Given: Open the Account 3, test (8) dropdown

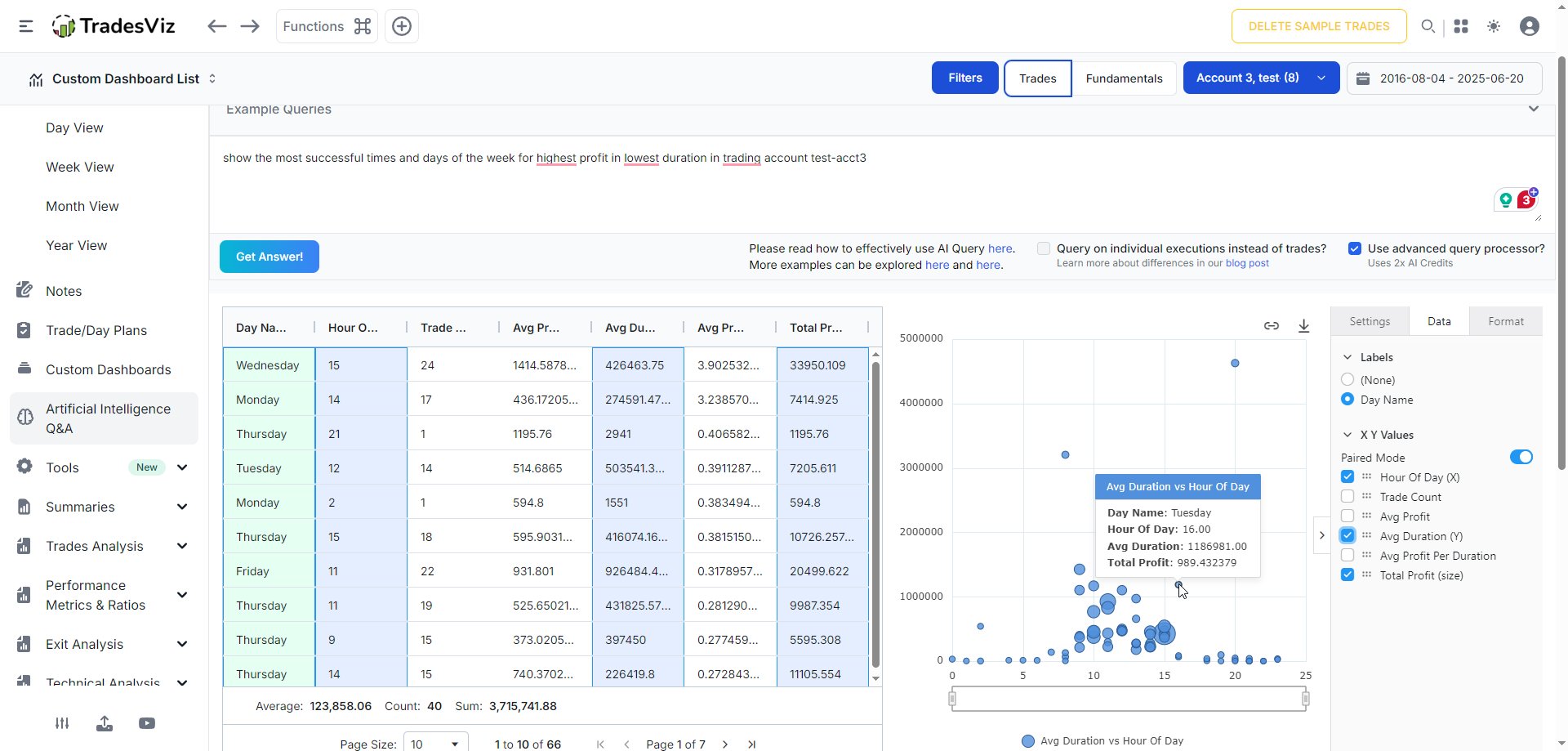Looking at the screenshot, I should tap(1261, 78).
